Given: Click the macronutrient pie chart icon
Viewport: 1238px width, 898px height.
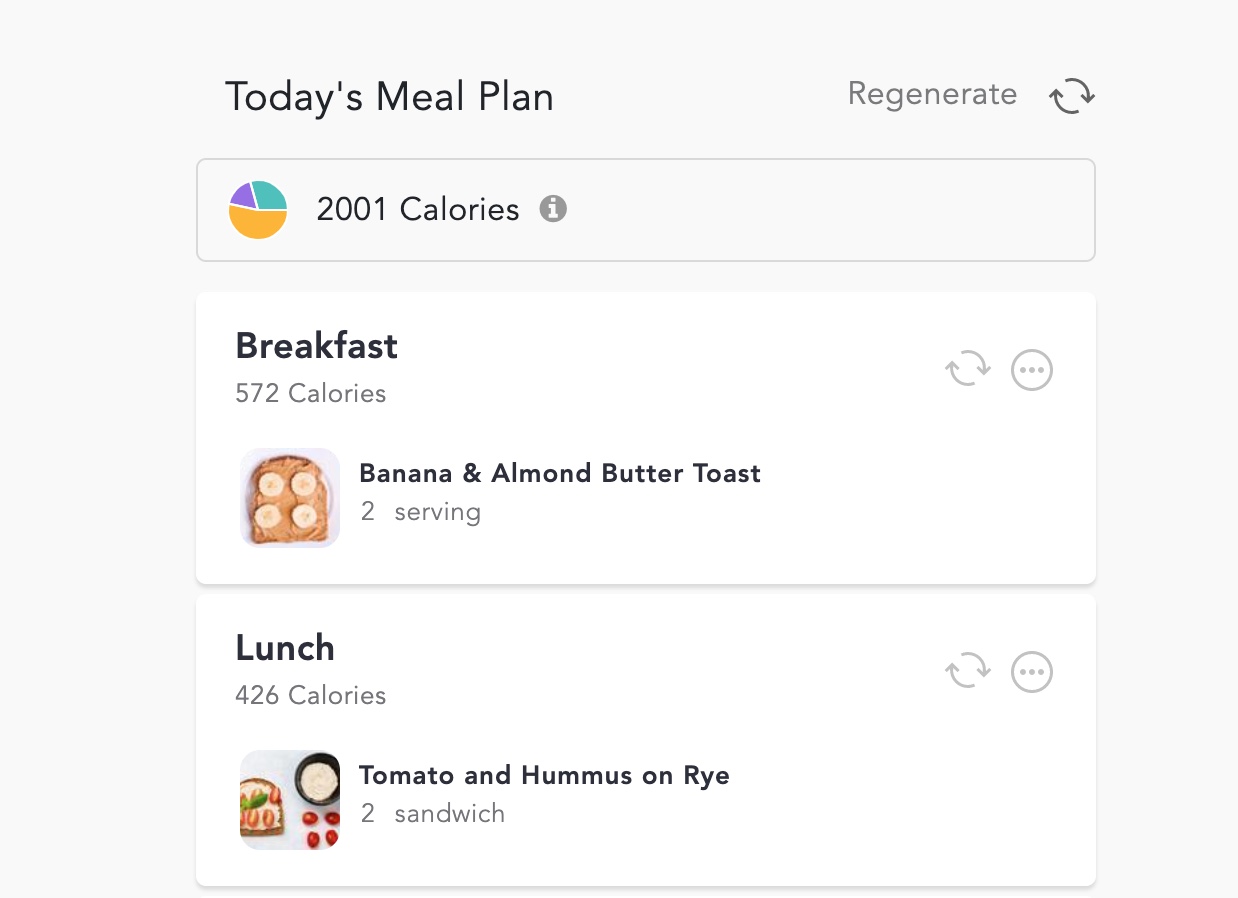Looking at the screenshot, I should [x=258, y=210].
